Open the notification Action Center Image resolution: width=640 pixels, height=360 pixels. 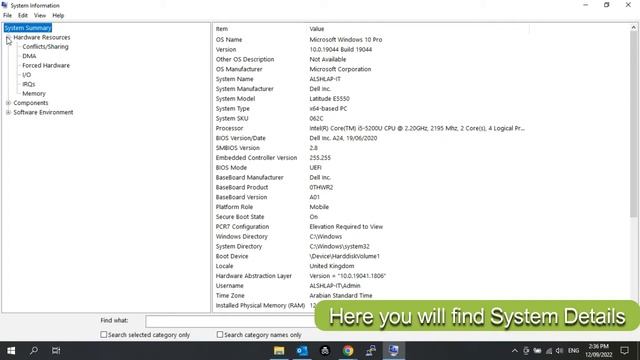click(624, 351)
